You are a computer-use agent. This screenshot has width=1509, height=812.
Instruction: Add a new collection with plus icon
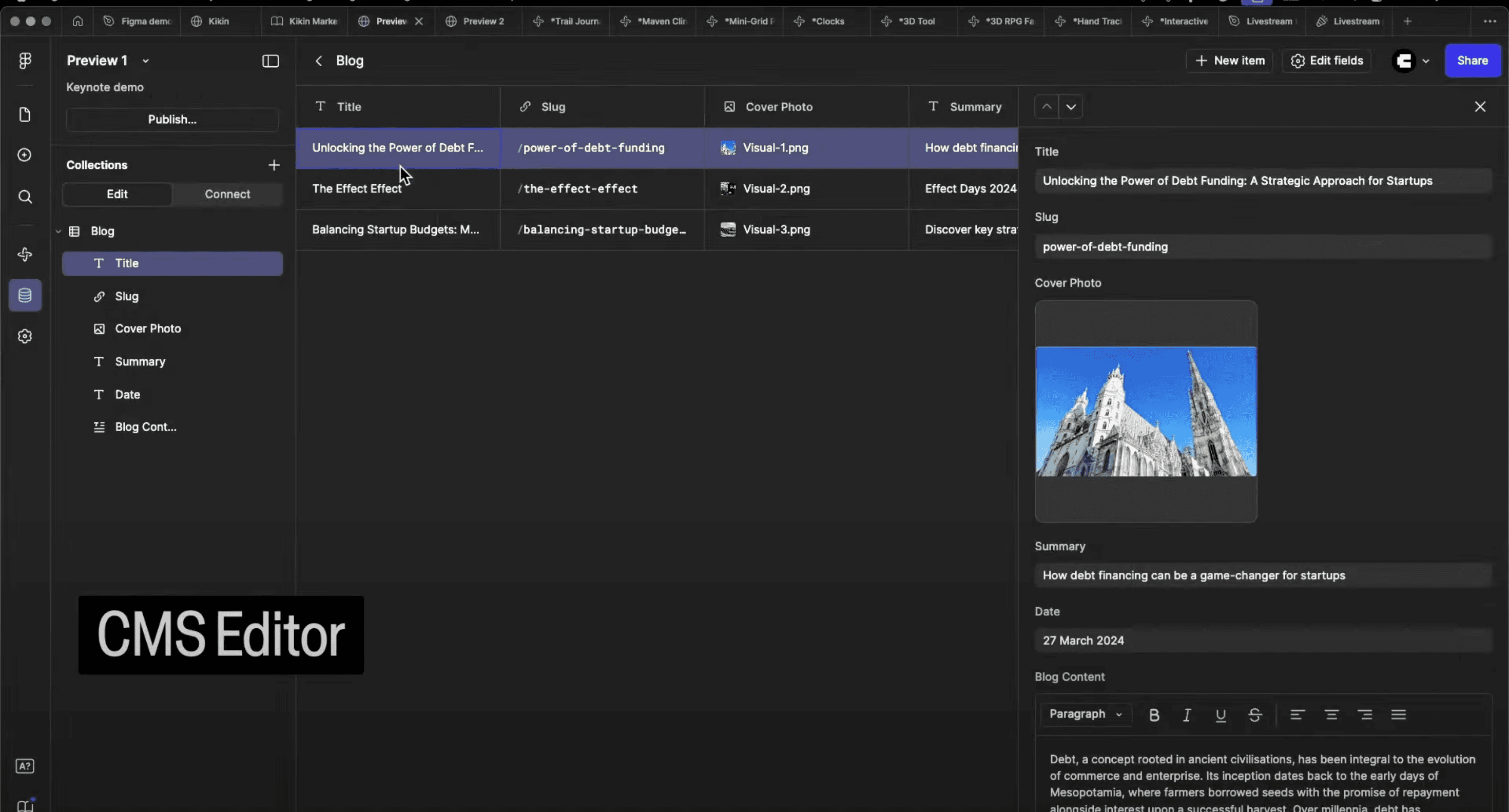pos(274,165)
